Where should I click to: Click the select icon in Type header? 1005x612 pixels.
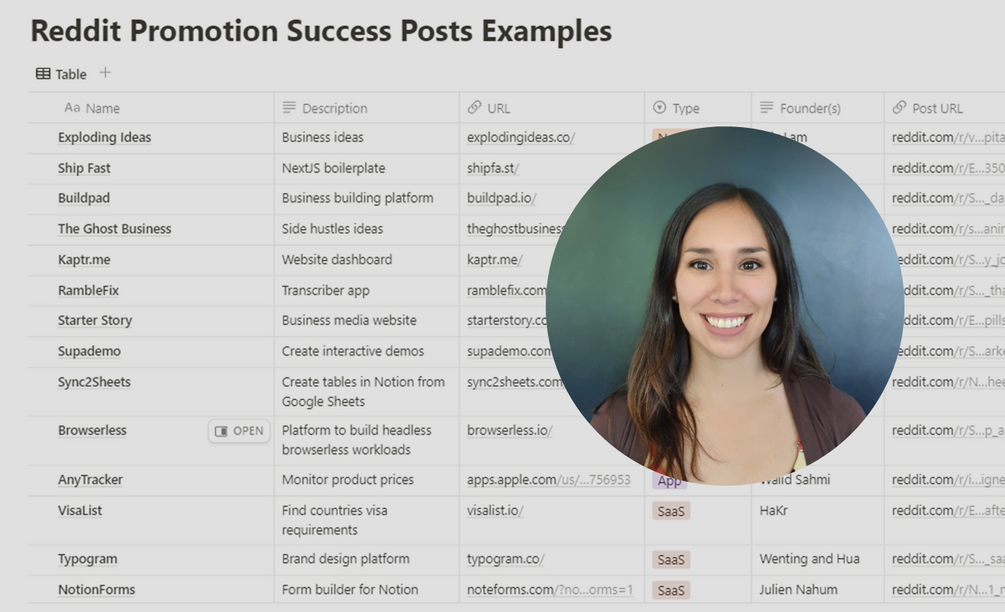pyautogui.click(x=660, y=108)
